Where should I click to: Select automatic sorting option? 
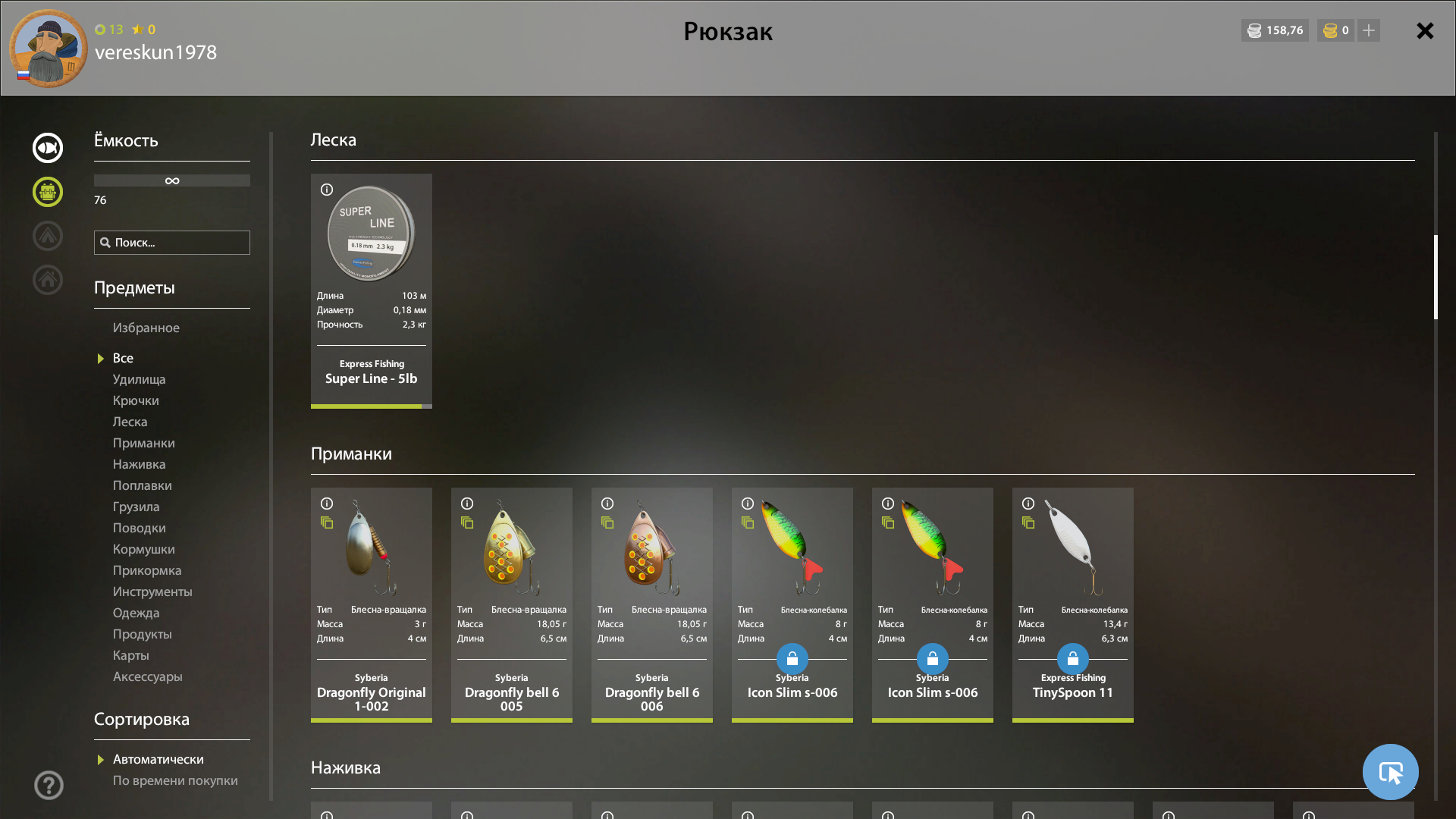click(x=158, y=759)
